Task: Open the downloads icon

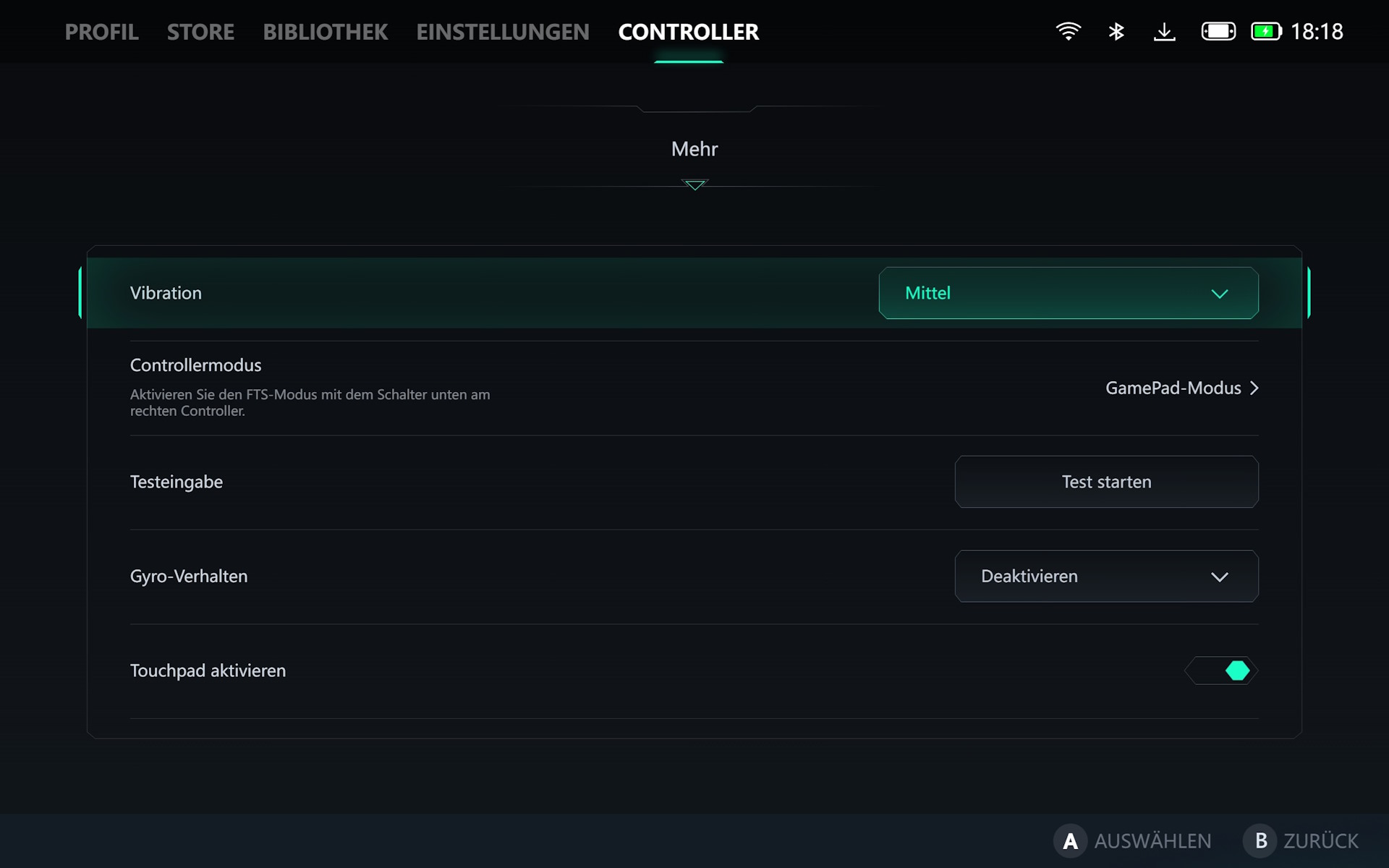Action: [x=1164, y=31]
